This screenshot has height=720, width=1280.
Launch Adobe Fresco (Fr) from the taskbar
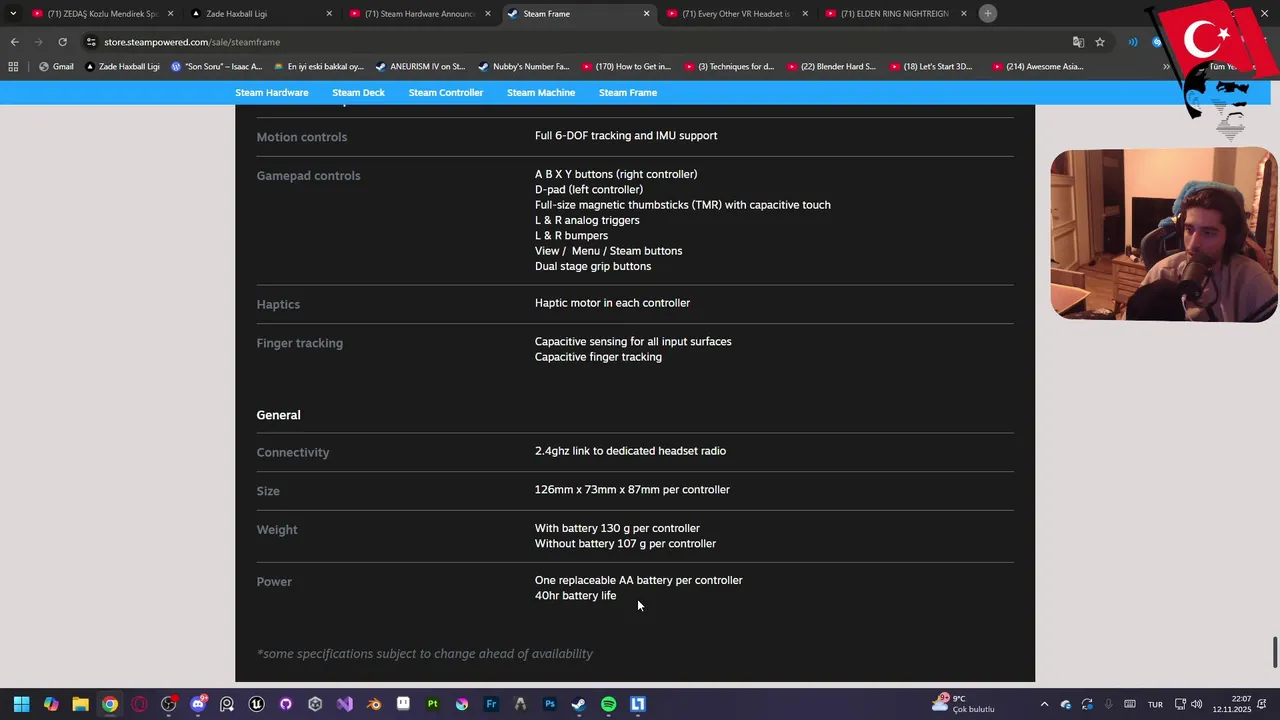click(491, 704)
